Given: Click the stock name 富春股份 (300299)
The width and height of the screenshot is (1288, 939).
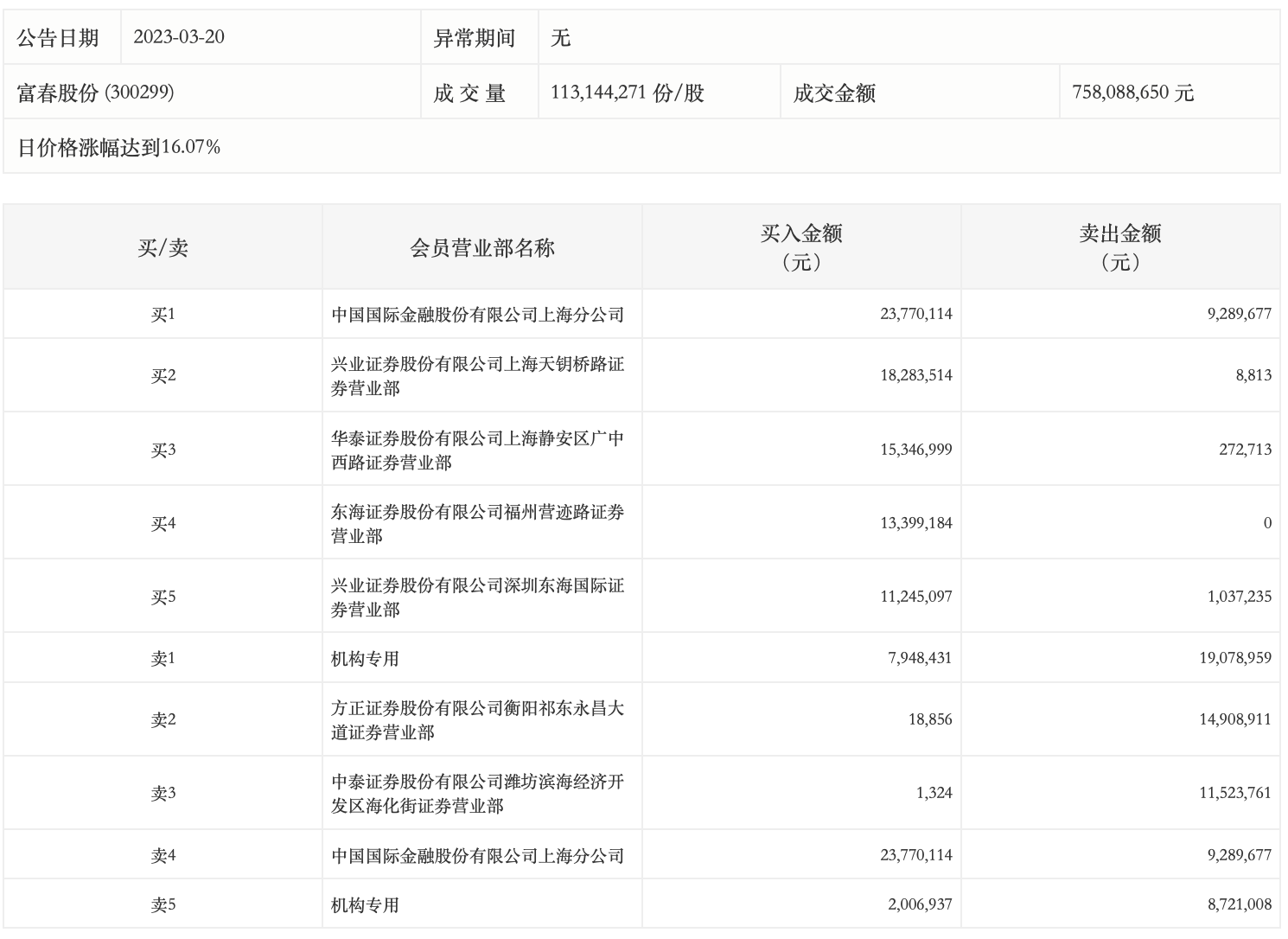Looking at the screenshot, I should [96, 93].
